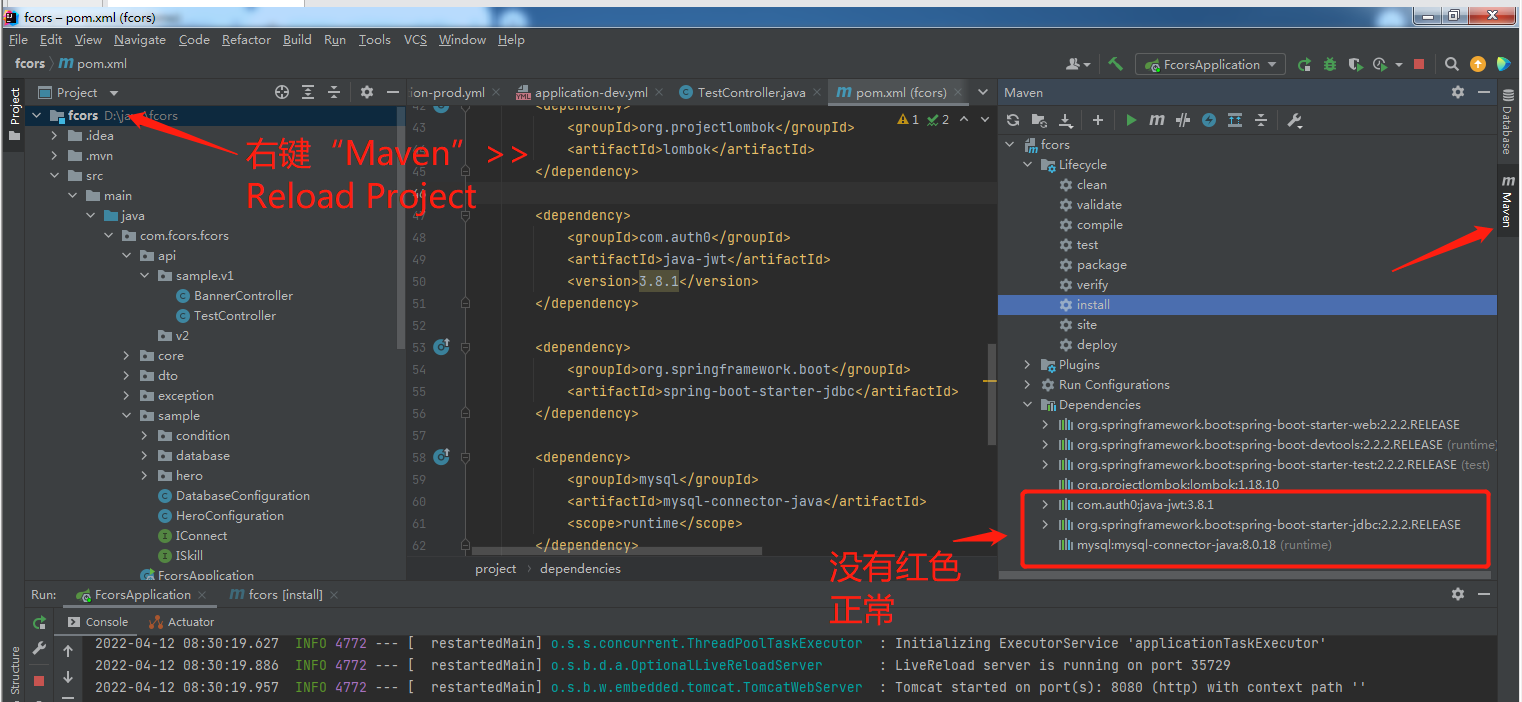Expand the com.auth0:java-jwt:3.8.1 dependency

click(1046, 505)
